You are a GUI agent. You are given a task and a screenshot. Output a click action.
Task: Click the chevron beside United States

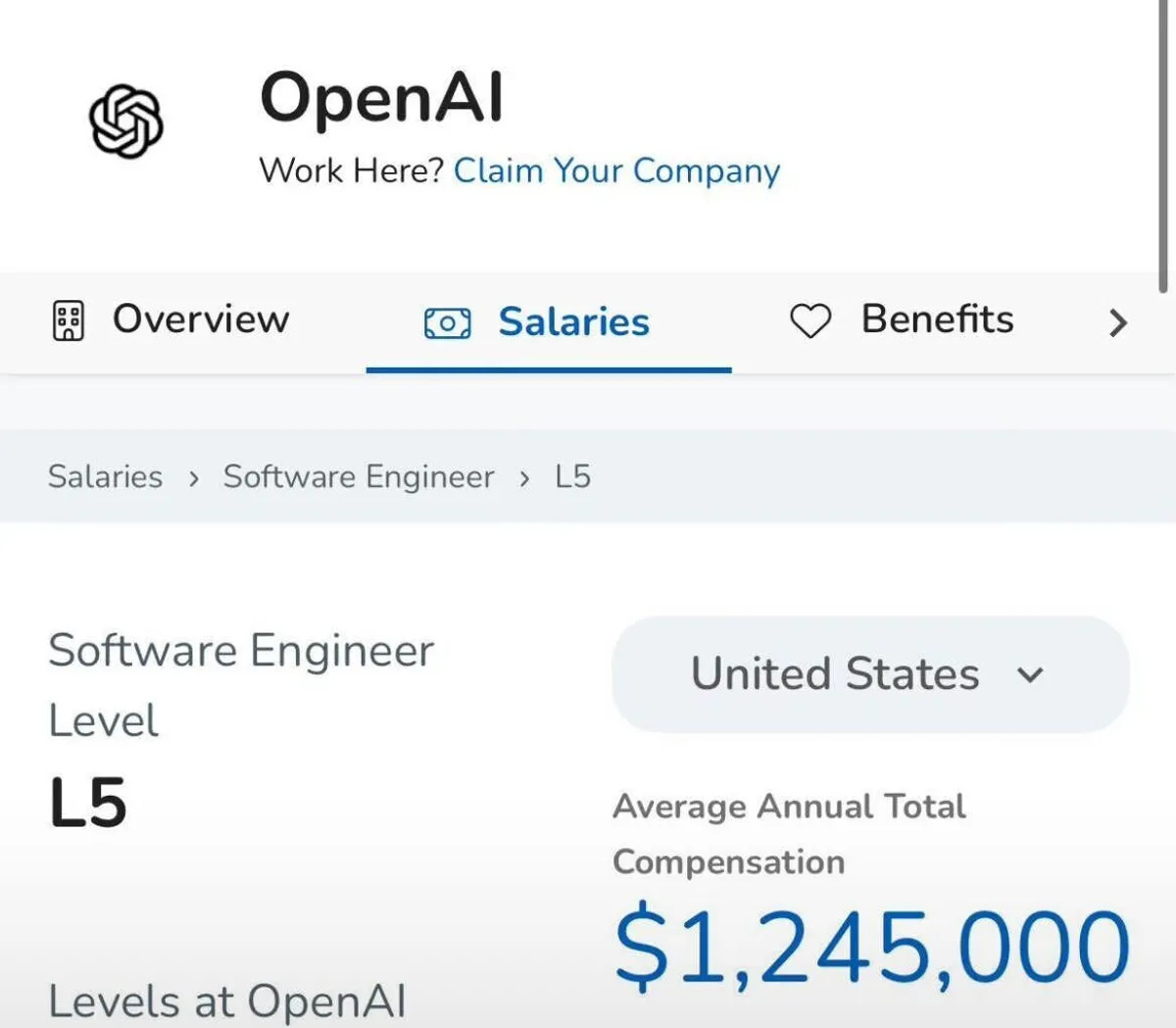click(1030, 675)
